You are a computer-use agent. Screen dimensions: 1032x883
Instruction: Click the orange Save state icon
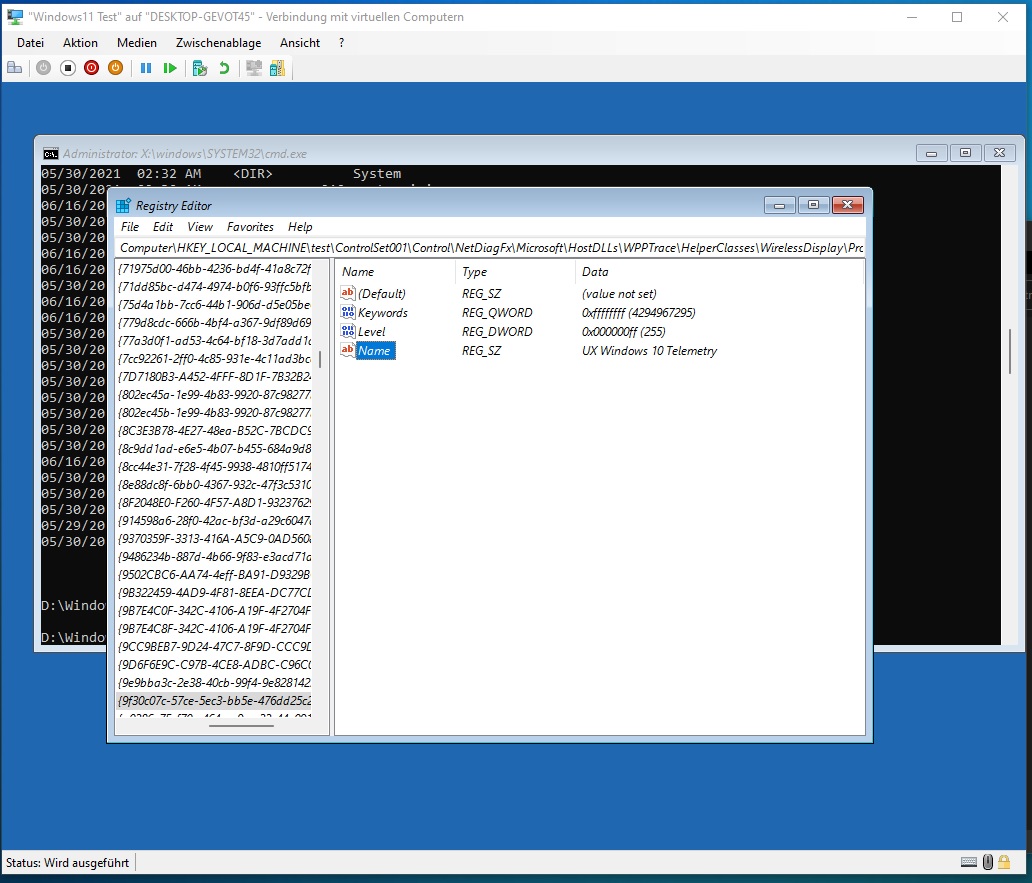pos(115,68)
